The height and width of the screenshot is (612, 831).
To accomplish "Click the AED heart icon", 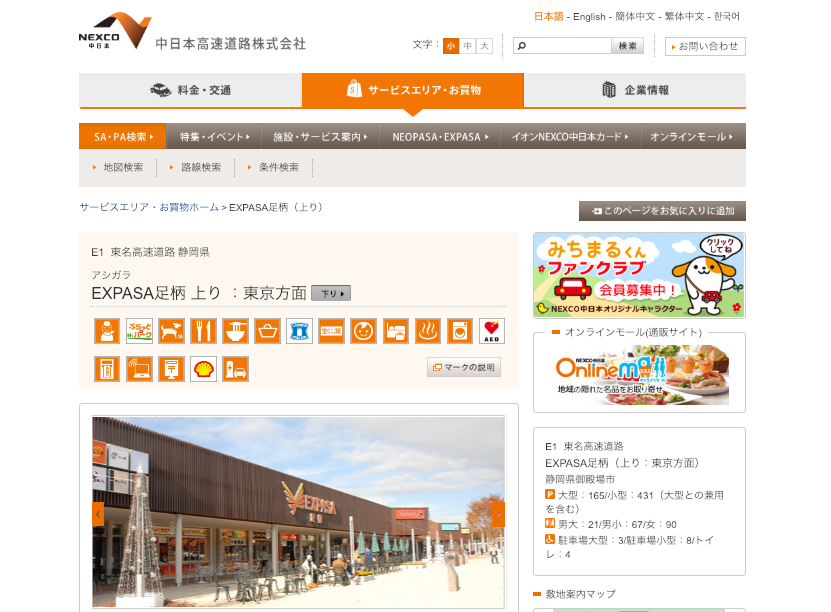I will (492, 331).
